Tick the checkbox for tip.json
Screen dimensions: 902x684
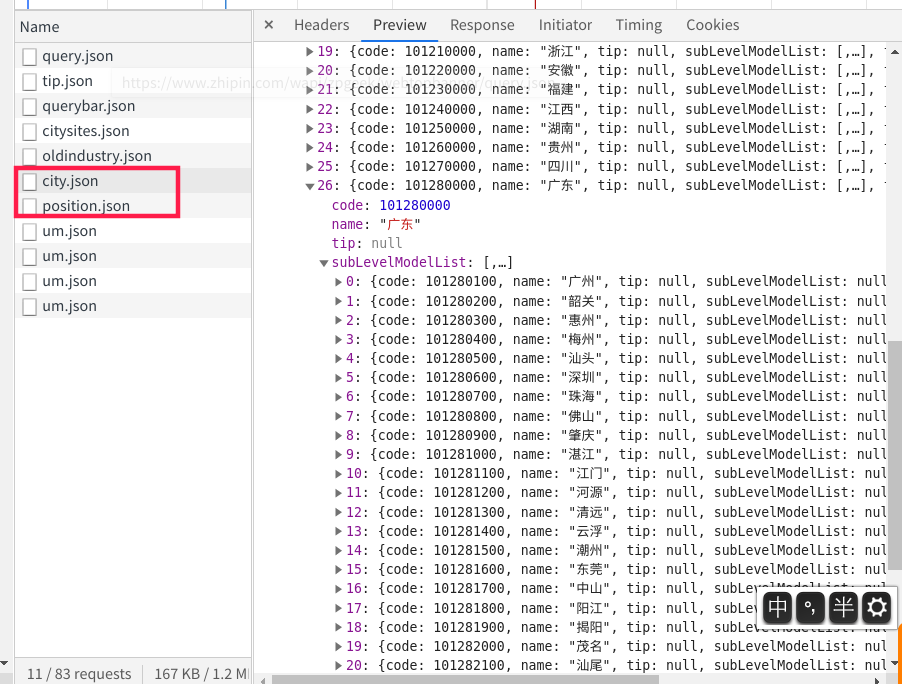coord(29,82)
